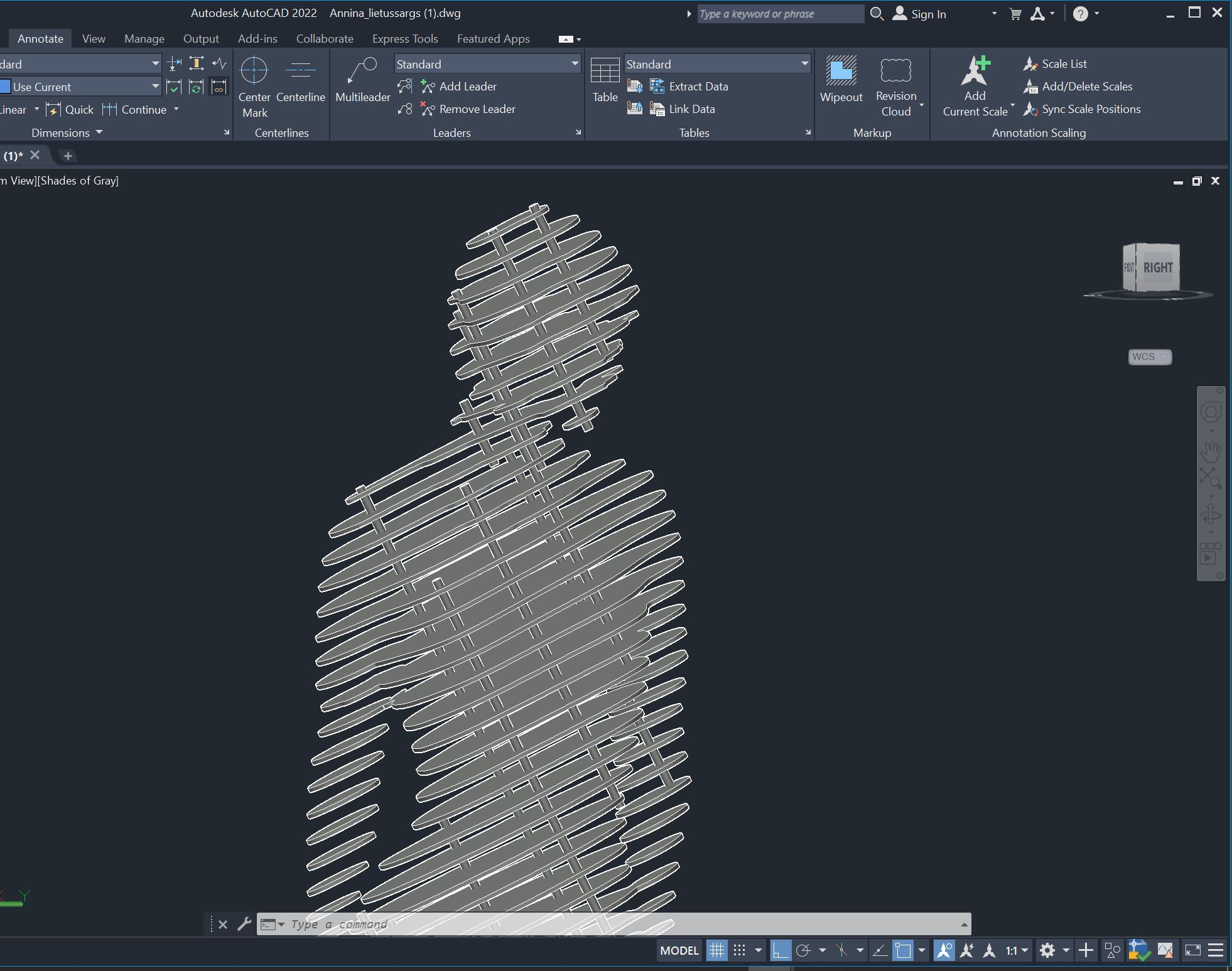
Task: Click the Quick dimension icon
Action: tap(53, 109)
